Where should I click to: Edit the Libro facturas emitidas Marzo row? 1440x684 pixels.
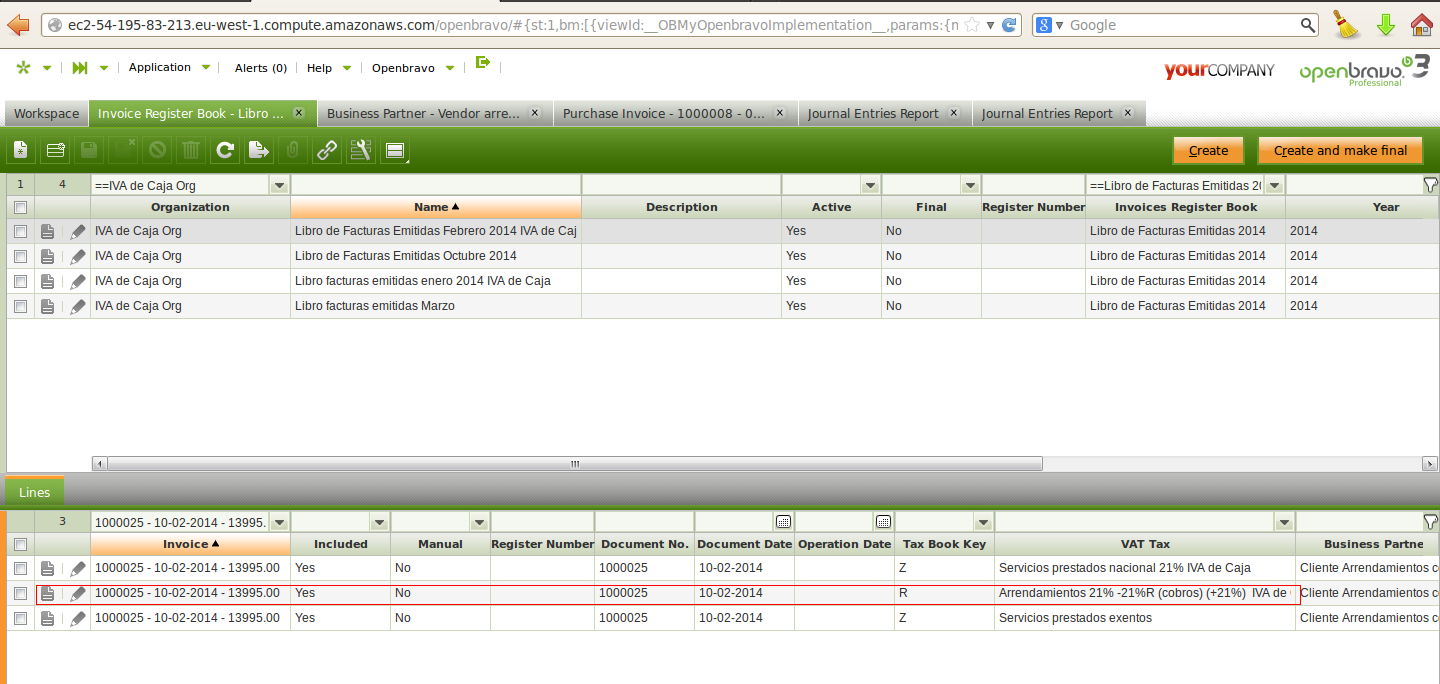click(78, 306)
